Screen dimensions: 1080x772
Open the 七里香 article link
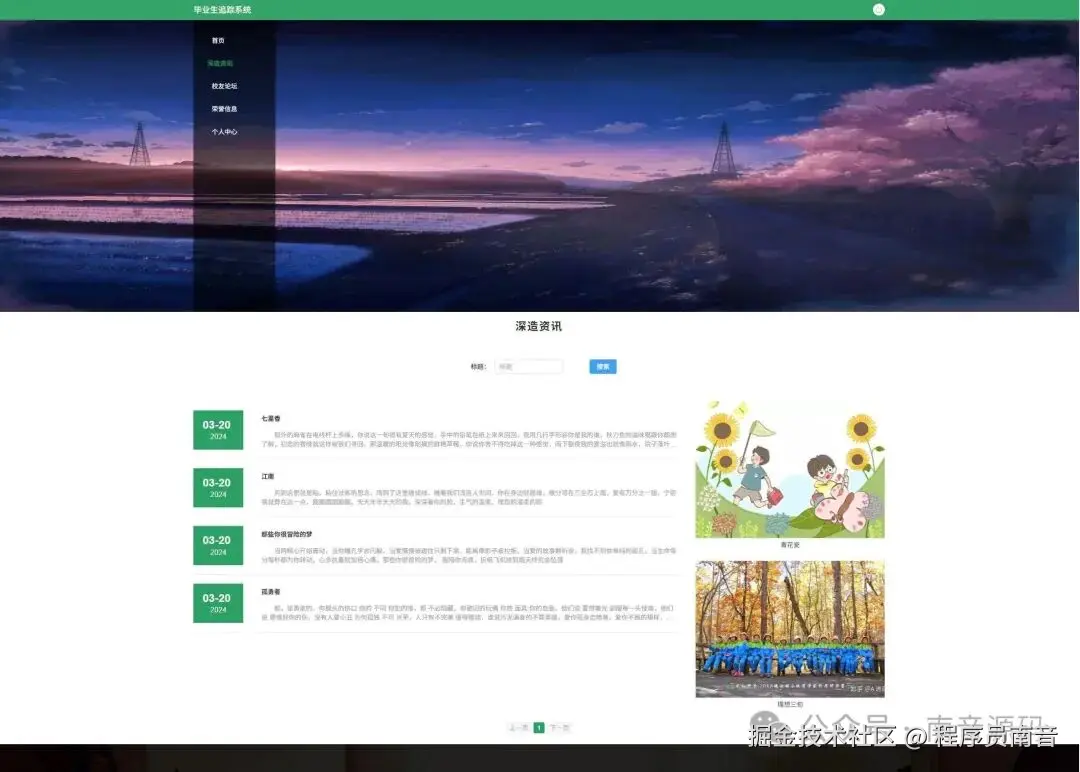click(270, 418)
